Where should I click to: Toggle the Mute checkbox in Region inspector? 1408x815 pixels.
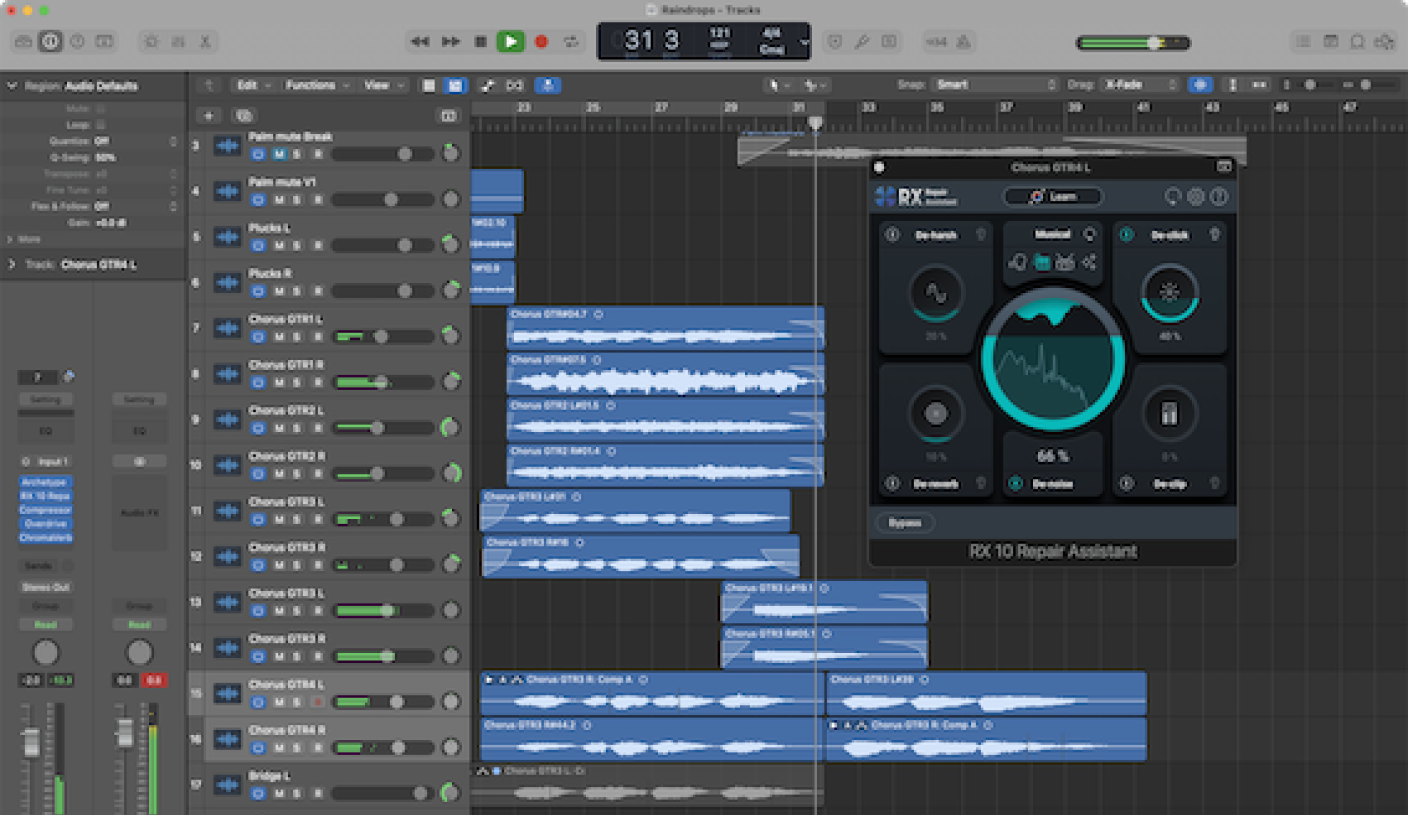point(100,108)
